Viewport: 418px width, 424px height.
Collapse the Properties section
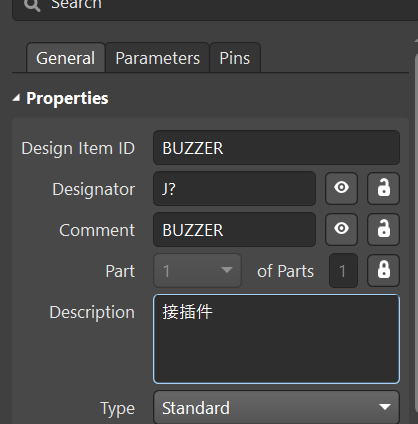coord(16,98)
